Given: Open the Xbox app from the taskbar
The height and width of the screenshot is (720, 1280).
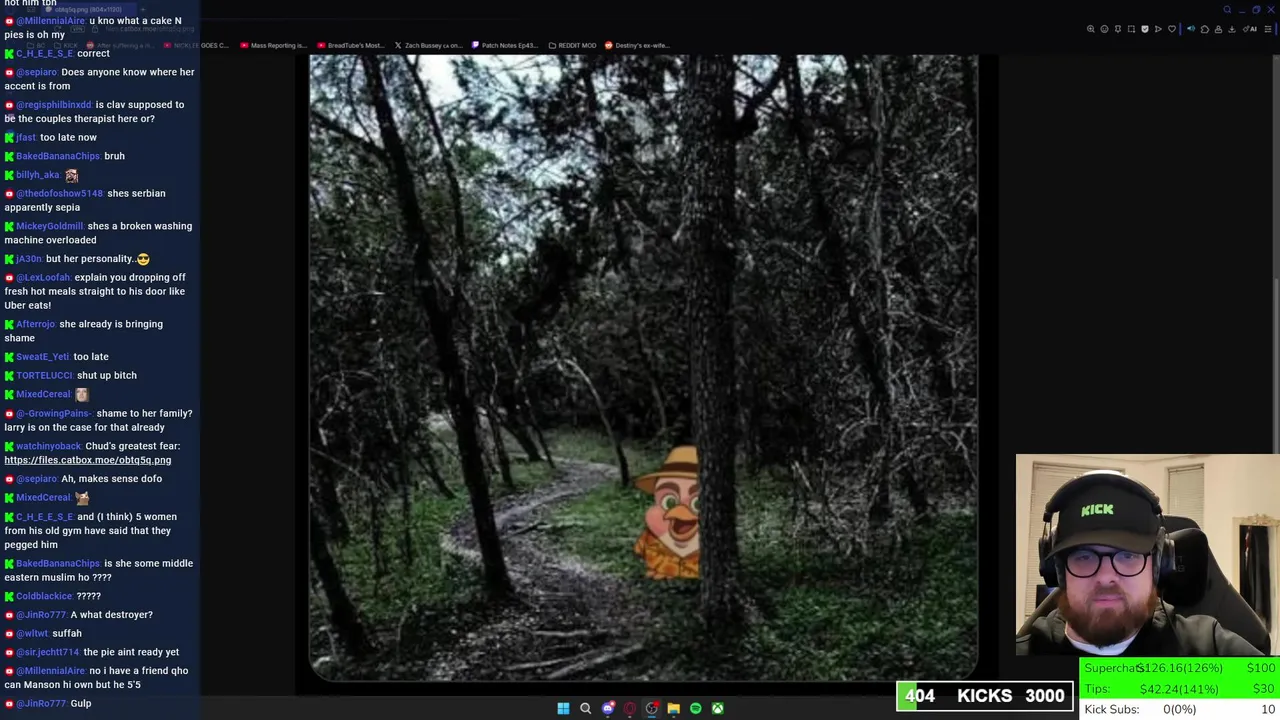Looking at the screenshot, I should 717,708.
